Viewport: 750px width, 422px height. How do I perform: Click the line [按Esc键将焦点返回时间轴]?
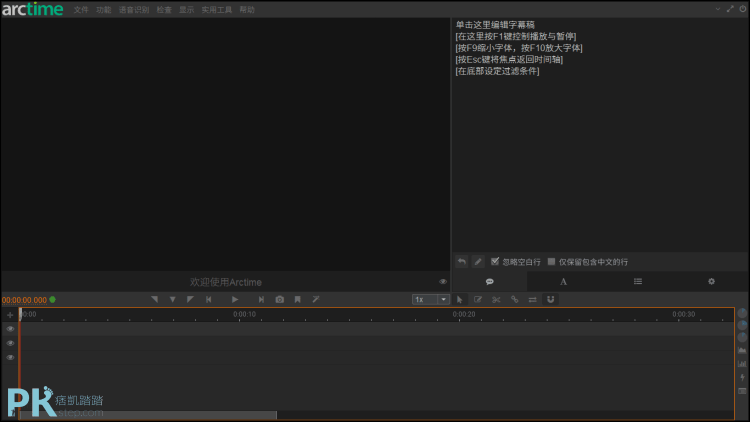pyautogui.click(x=509, y=59)
